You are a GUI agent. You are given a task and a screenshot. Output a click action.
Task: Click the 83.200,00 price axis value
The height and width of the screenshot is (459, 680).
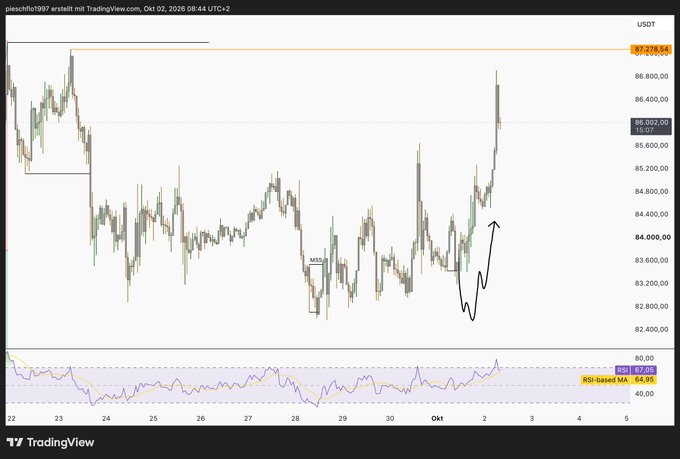[651, 283]
